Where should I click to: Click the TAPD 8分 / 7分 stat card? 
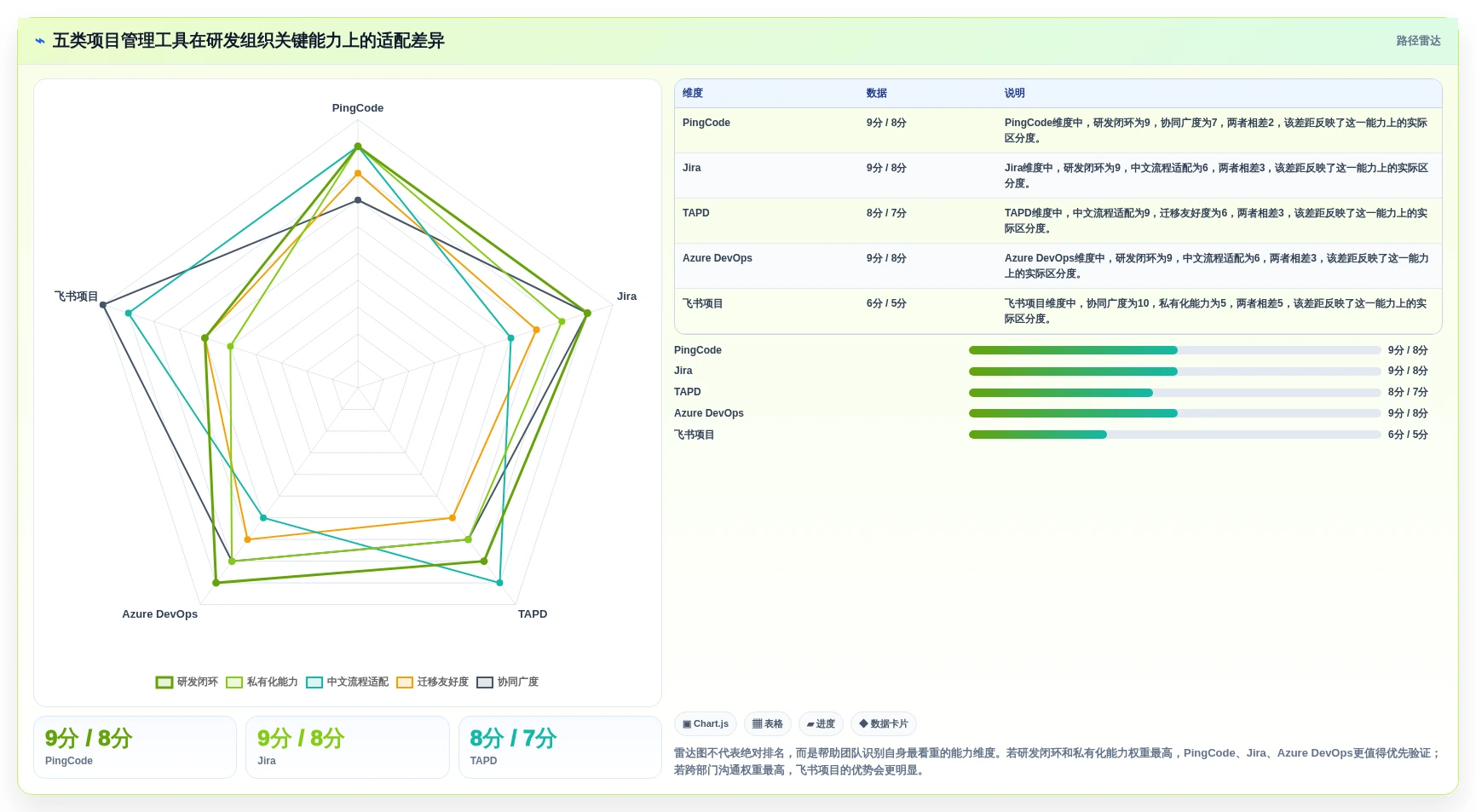(x=560, y=747)
